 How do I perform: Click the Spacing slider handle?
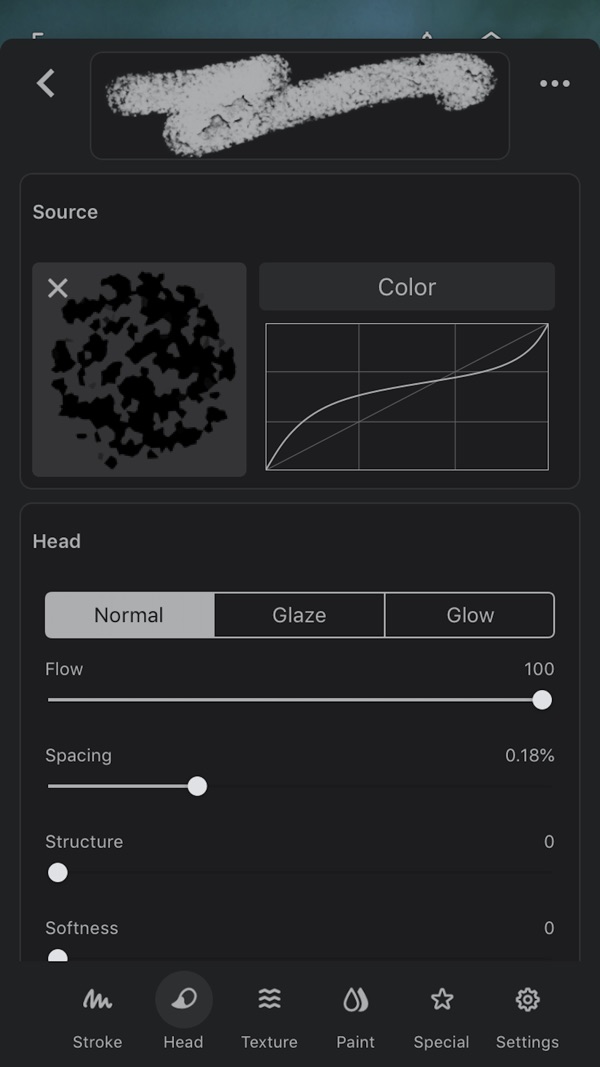(x=198, y=786)
